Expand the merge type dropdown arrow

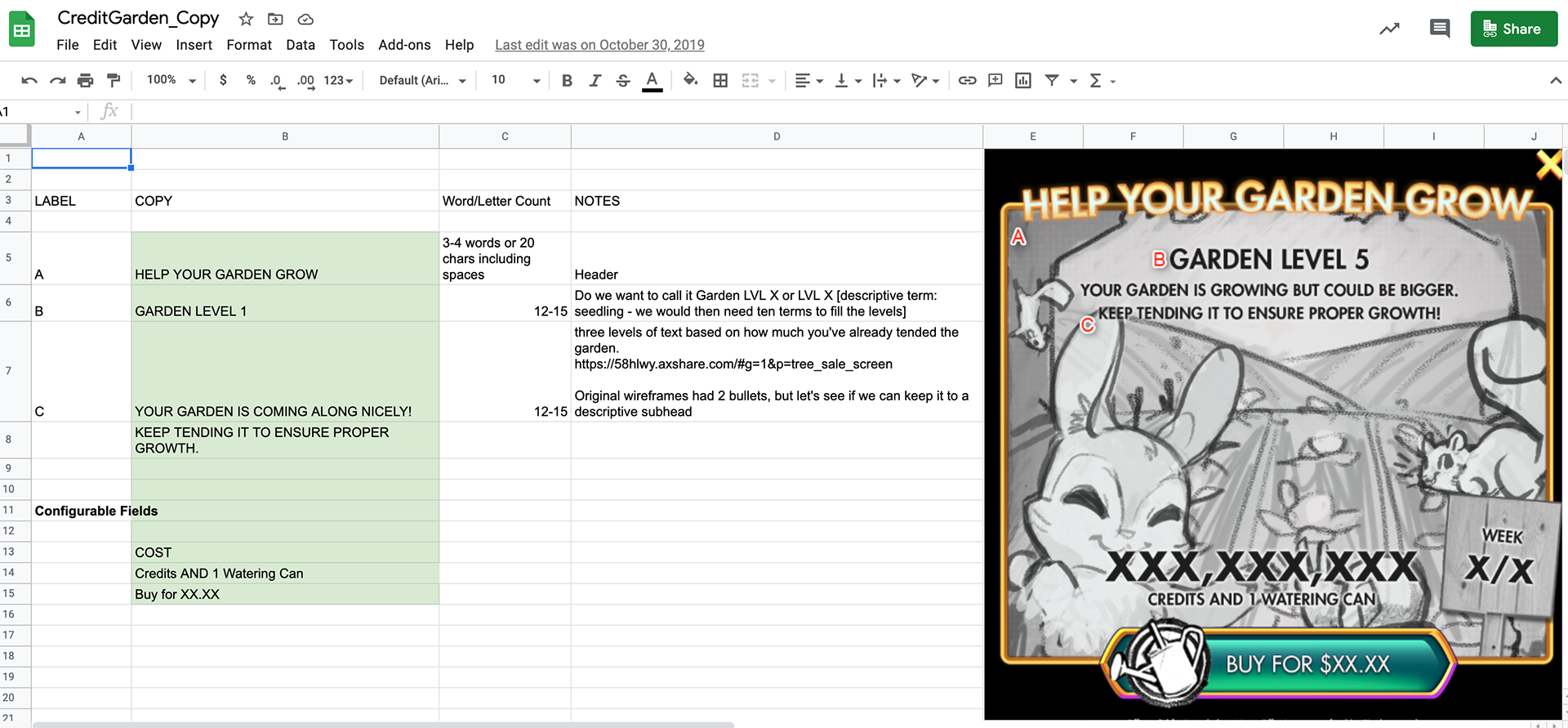772,81
